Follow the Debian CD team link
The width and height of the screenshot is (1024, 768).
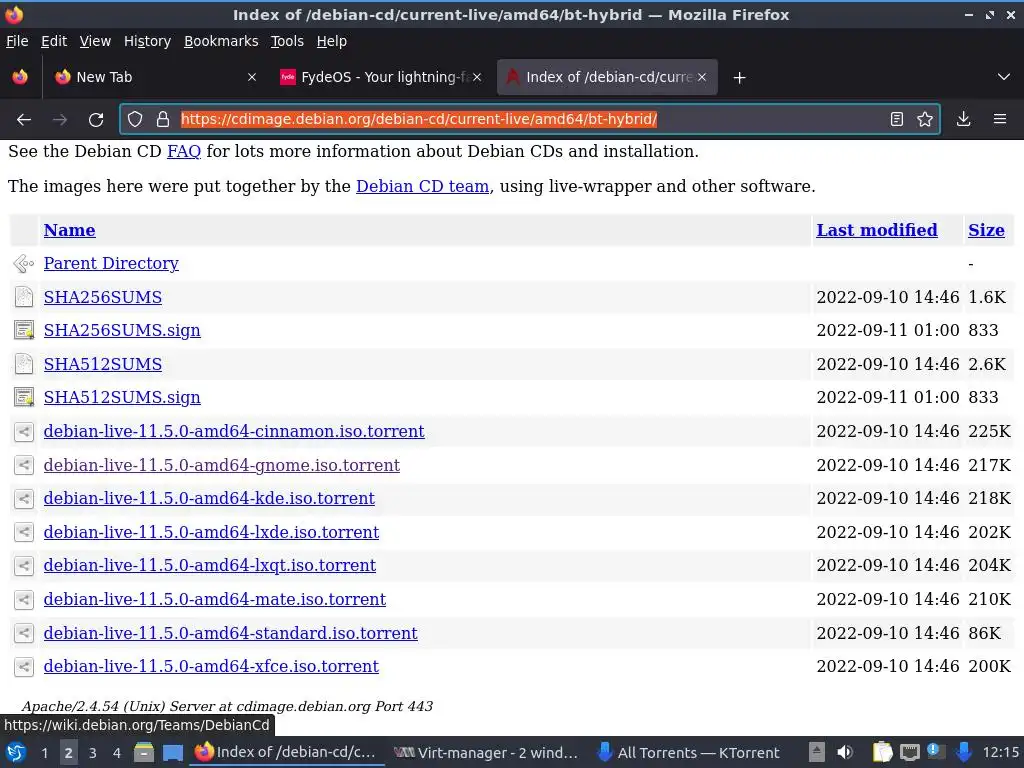coord(423,186)
